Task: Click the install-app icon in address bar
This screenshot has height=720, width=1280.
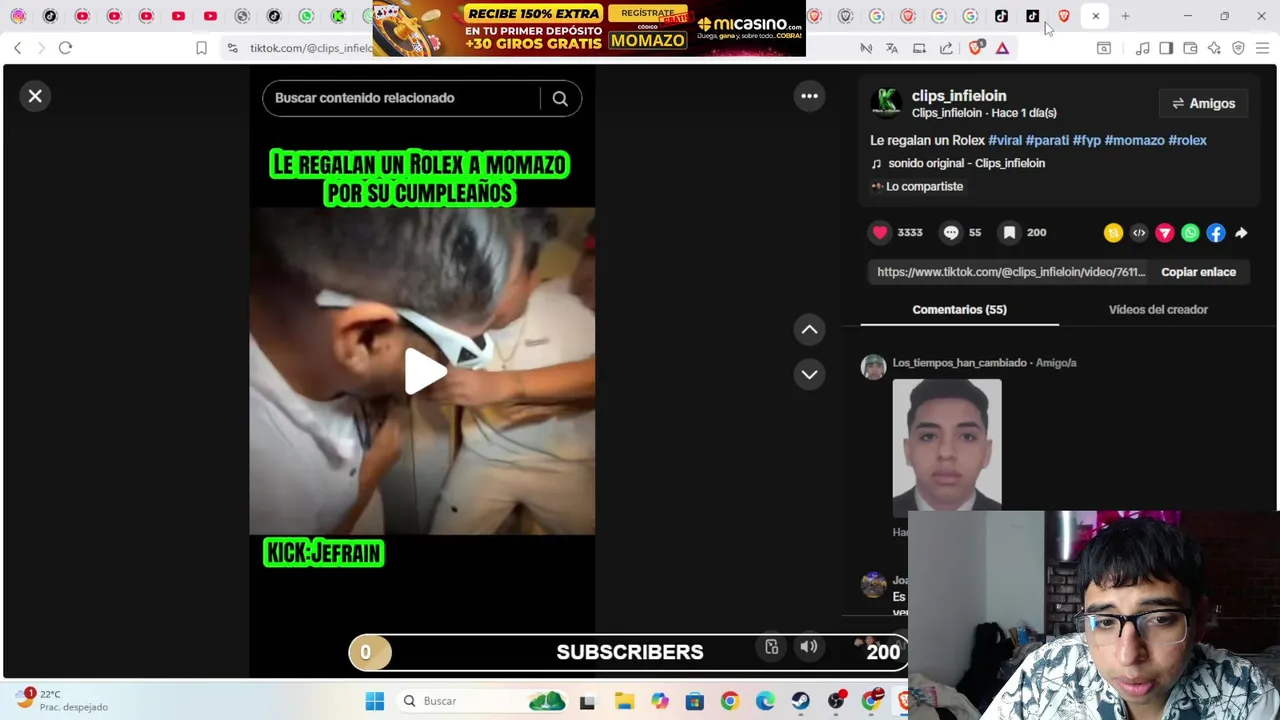Action: pos(919,48)
